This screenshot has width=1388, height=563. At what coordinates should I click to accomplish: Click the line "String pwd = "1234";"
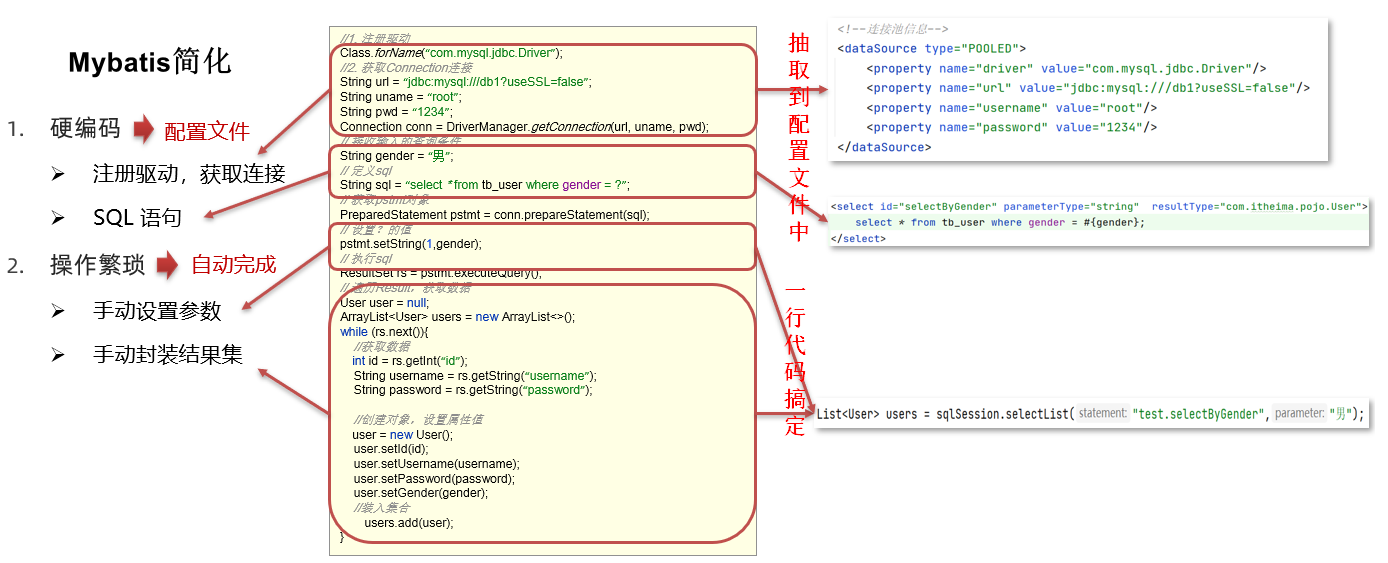[396, 112]
